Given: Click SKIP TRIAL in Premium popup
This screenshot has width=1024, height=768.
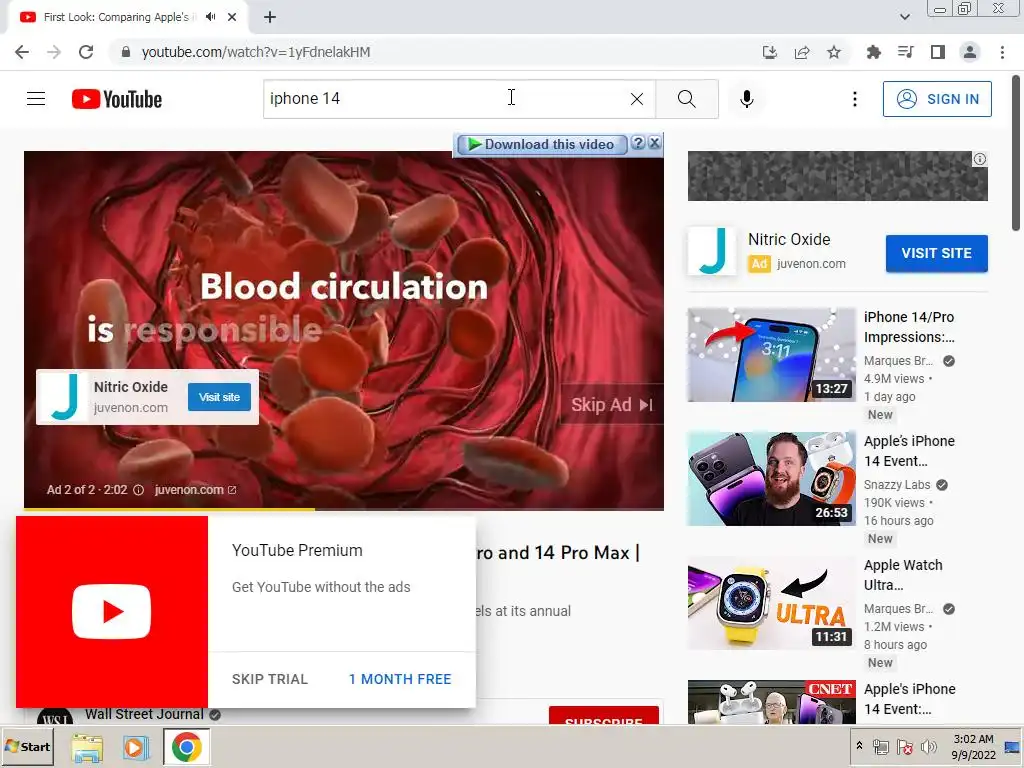Looking at the screenshot, I should click(x=270, y=679).
